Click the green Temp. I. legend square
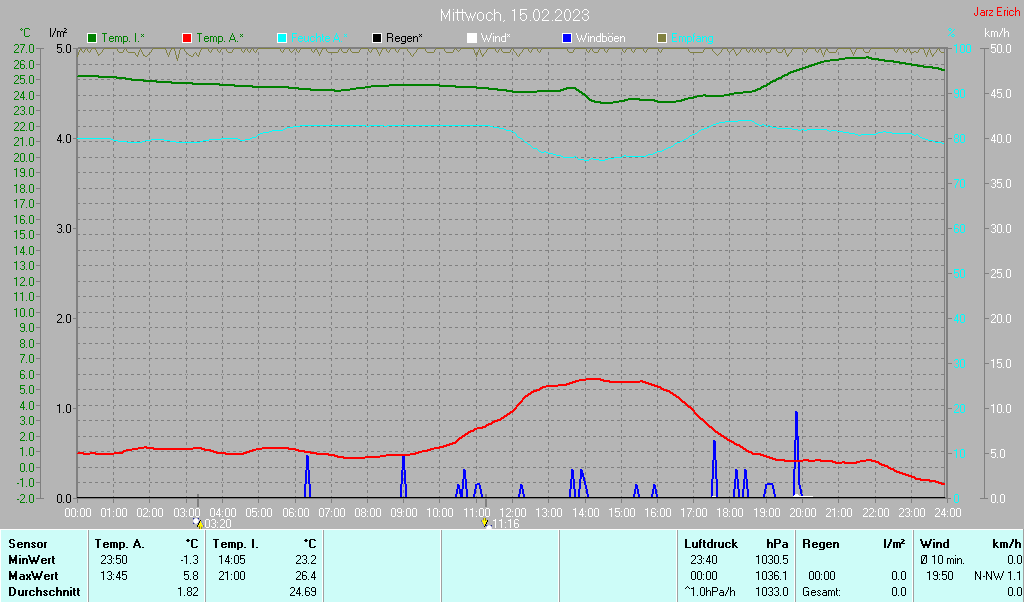 tap(92, 39)
